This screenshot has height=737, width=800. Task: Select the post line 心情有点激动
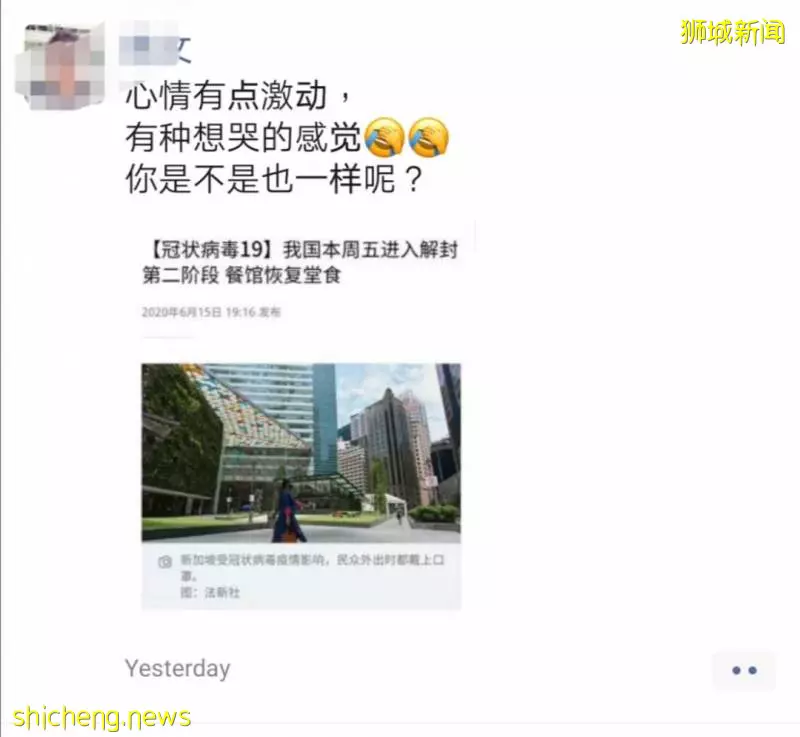coord(238,95)
